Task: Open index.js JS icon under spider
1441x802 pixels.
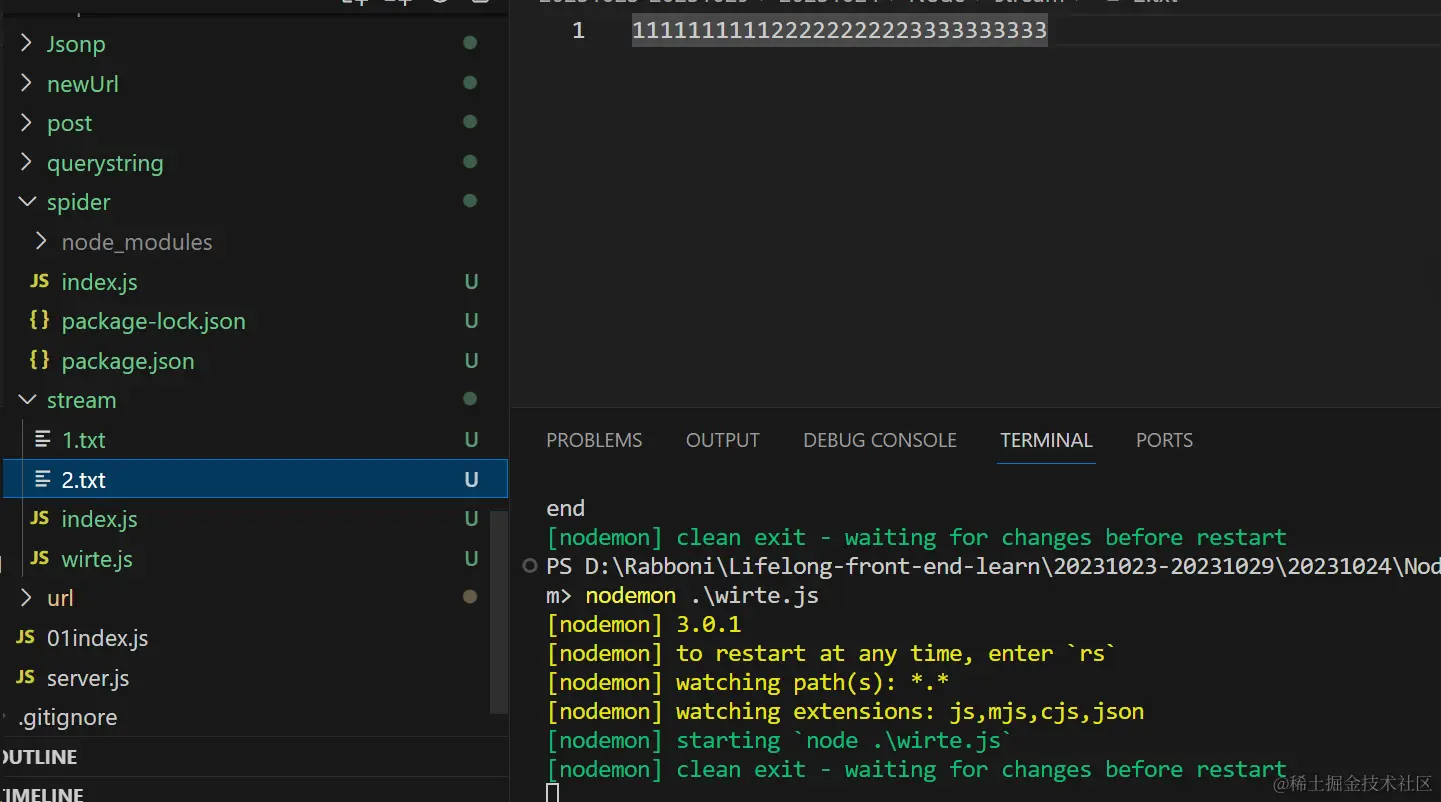Action: (40, 282)
